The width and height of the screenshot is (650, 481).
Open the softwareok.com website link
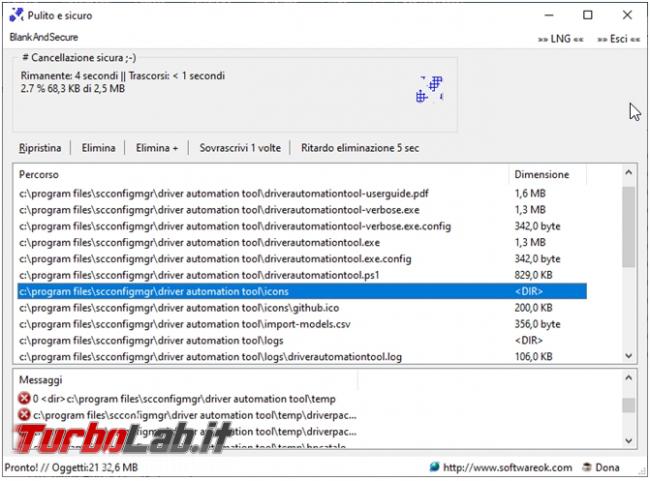pos(507,467)
